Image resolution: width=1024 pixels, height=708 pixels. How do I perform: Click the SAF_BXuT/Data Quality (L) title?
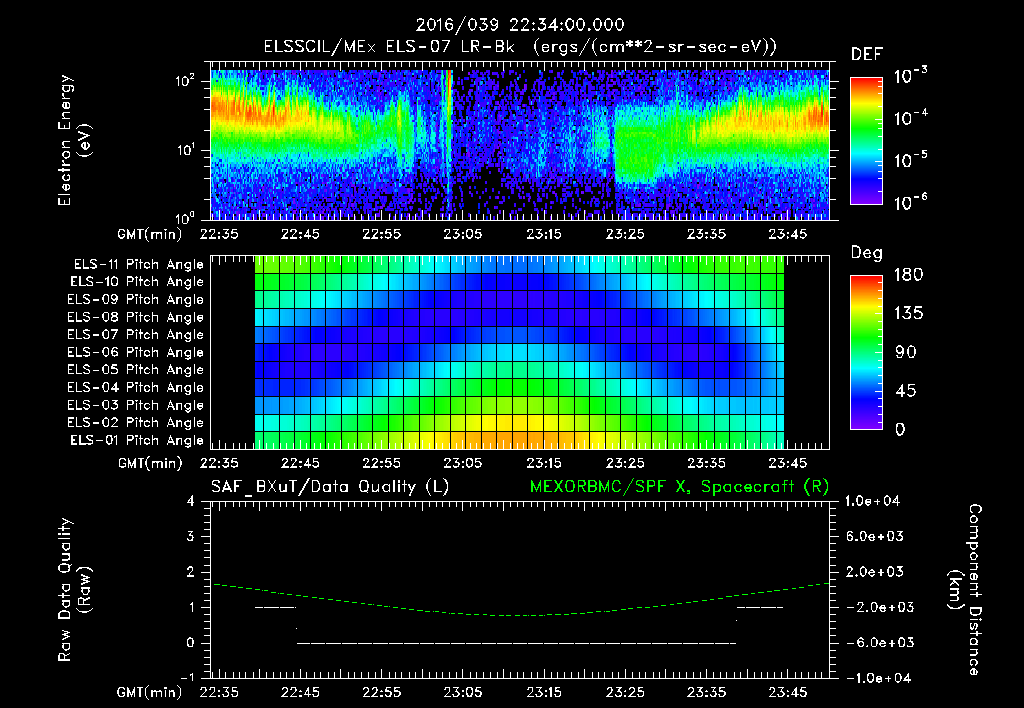coord(330,487)
